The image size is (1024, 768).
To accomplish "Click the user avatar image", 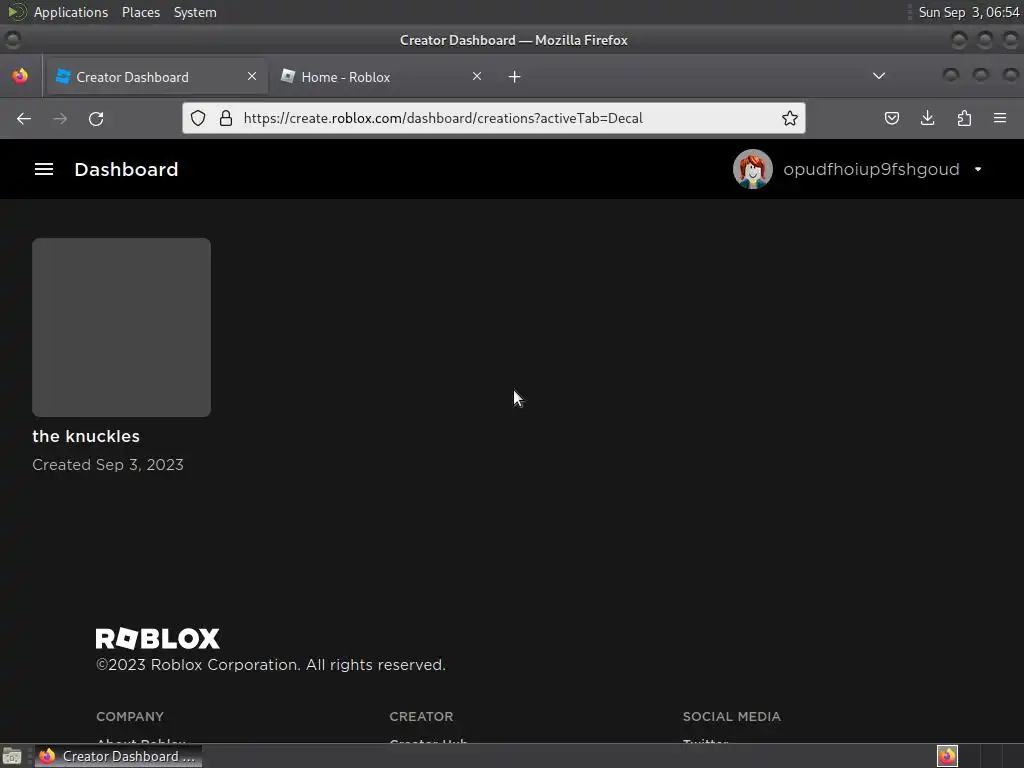I will 752,169.
